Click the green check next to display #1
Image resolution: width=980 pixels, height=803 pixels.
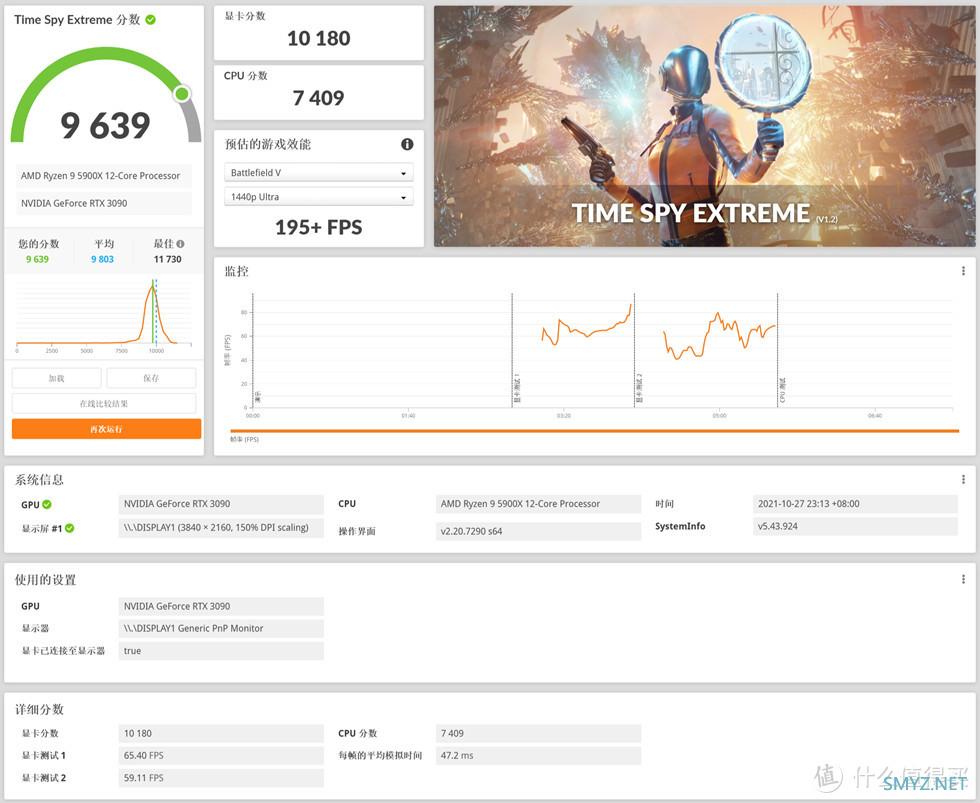[69, 528]
